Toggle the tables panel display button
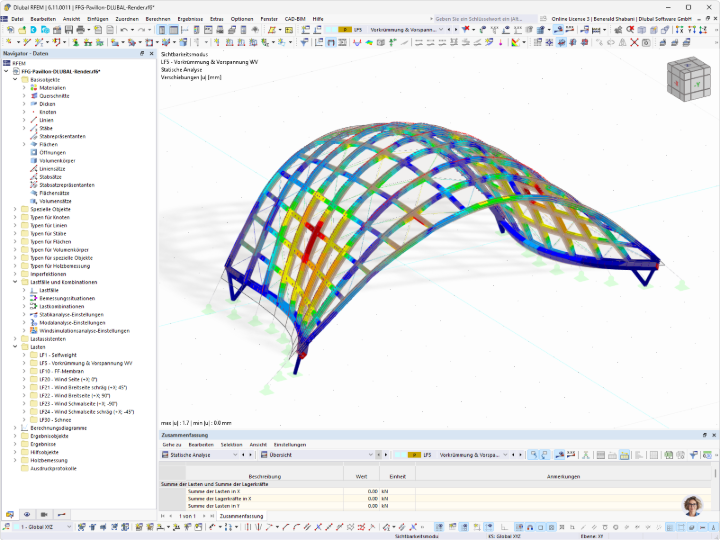Image resolution: width=720 pixels, height=540 pixels. click(174, 30)
